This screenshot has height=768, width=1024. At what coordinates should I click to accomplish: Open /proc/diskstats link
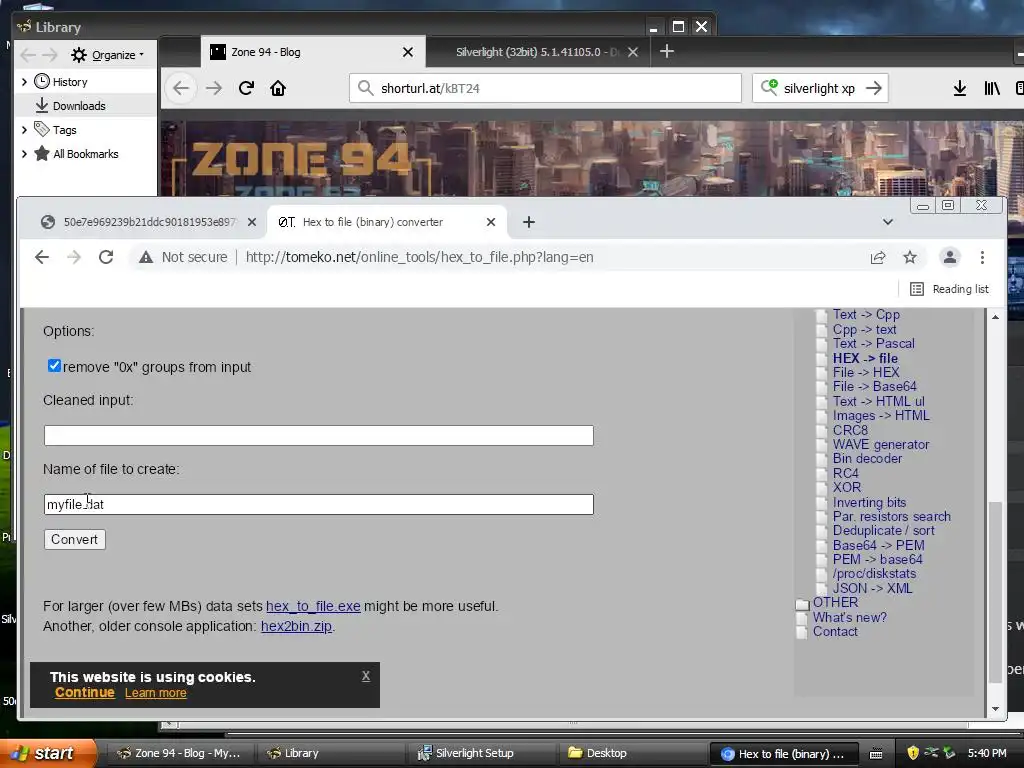[x=874, y=573]
